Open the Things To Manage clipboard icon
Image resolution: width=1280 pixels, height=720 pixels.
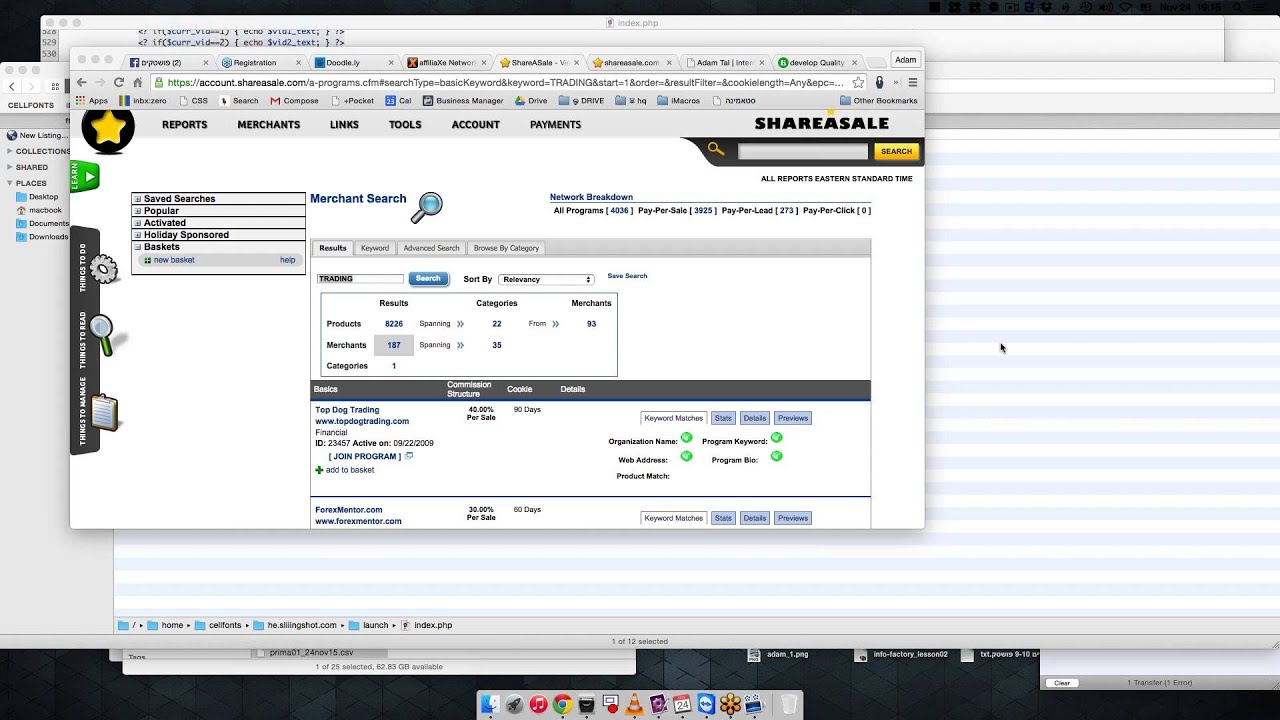coord(104,412)
